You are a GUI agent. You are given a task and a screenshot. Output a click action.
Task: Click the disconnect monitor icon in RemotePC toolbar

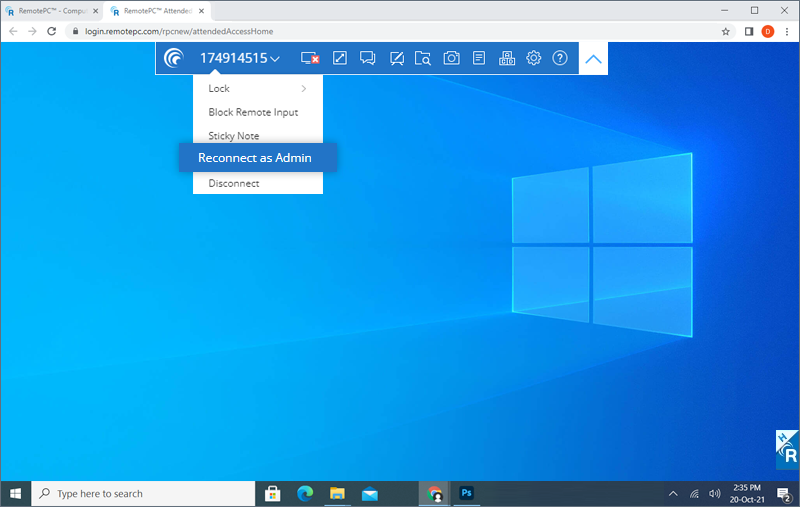(310, 58)
